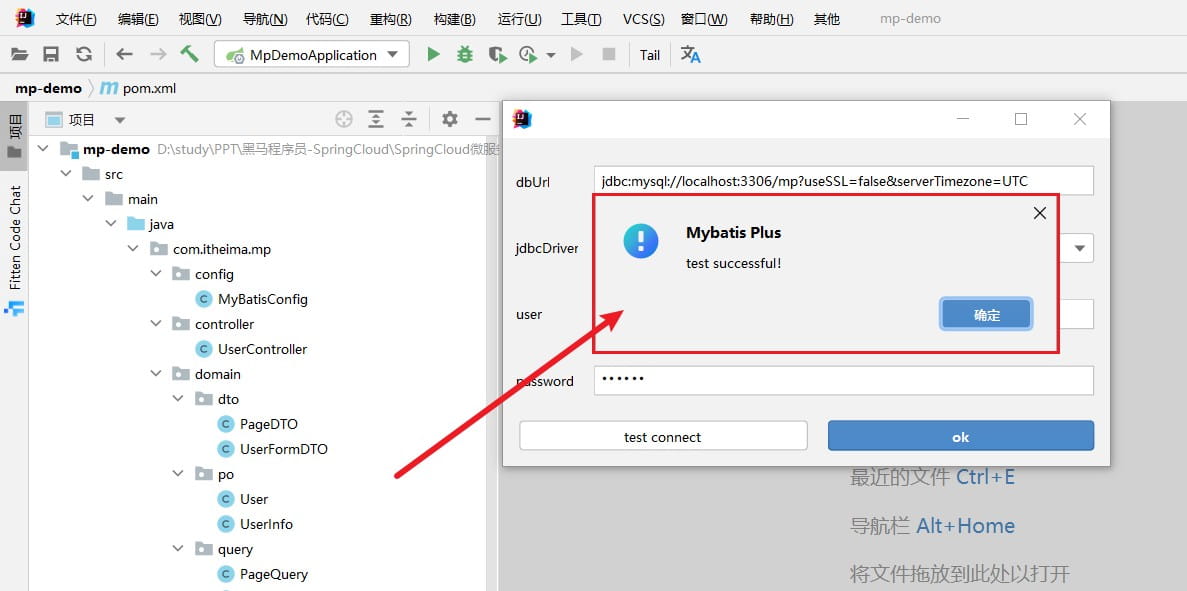Click the locate-file crosshair icon in project panel
1187x591 pixels.
coord(344,120)
